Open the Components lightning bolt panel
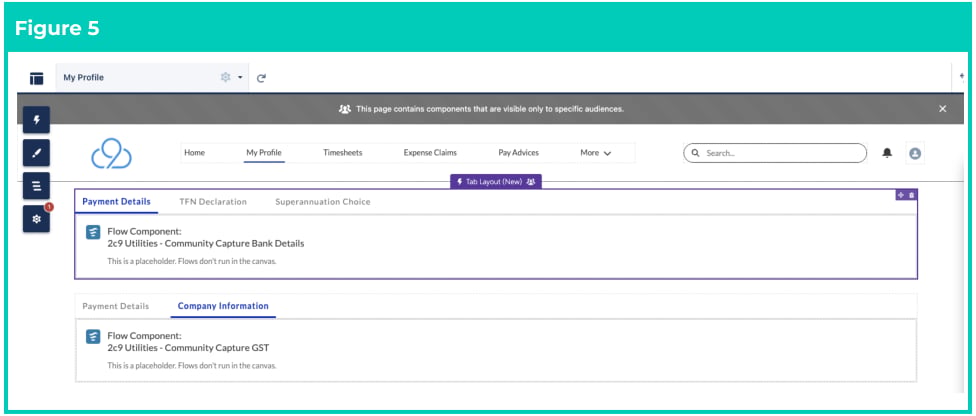The image size is (976, 416). pyautogui.click(x=36, y=120)
